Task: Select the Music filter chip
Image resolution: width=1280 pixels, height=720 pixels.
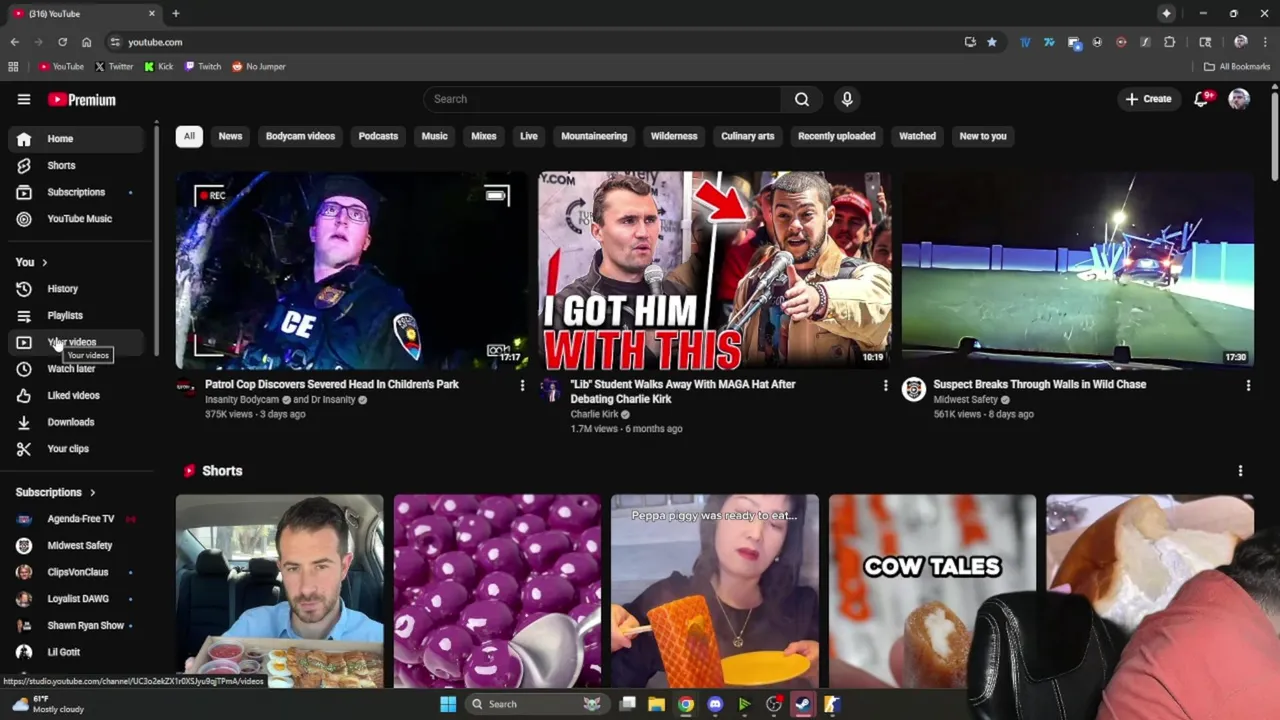Action: coord(434,136)
